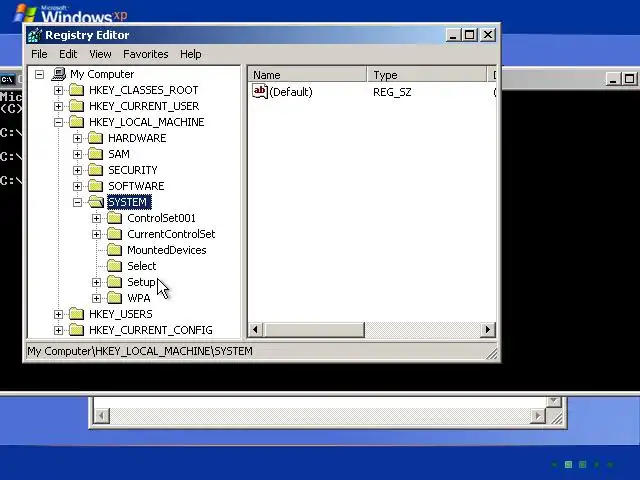This screenshot has width=640, height=480.
Task: Expand the SECURITY key
Action: pyautogui.click(x=78, y=170)
